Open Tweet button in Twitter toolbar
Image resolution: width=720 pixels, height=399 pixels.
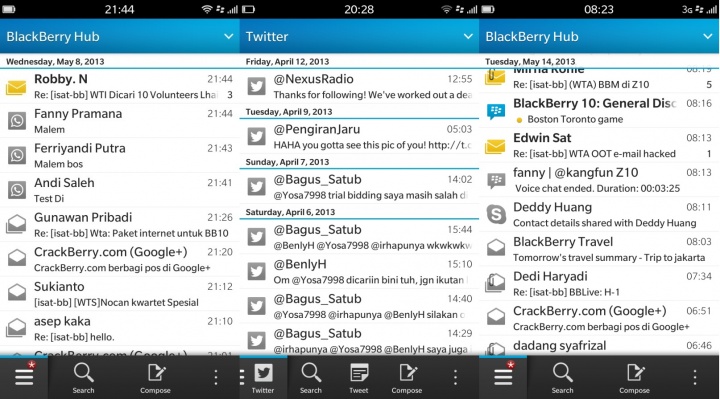(x=358, y=378)
